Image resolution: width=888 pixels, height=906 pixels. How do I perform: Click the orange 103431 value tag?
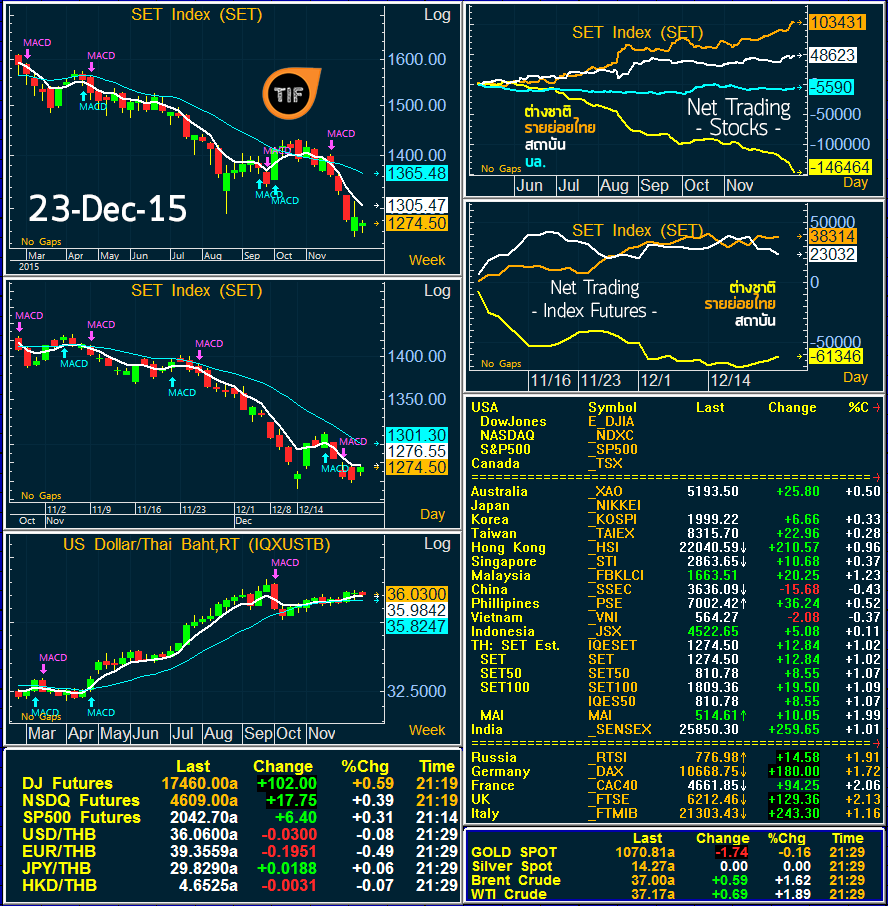(837, 23)
